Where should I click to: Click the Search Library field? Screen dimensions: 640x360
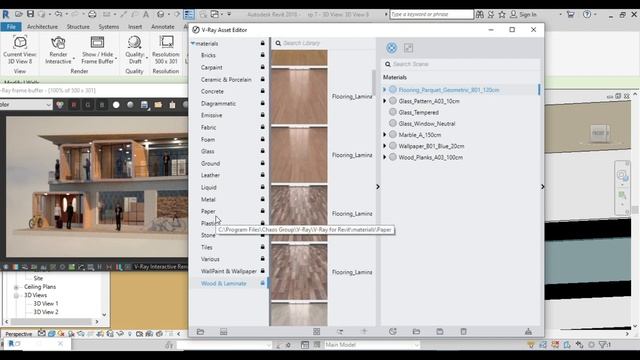click(x=322, y=43)
